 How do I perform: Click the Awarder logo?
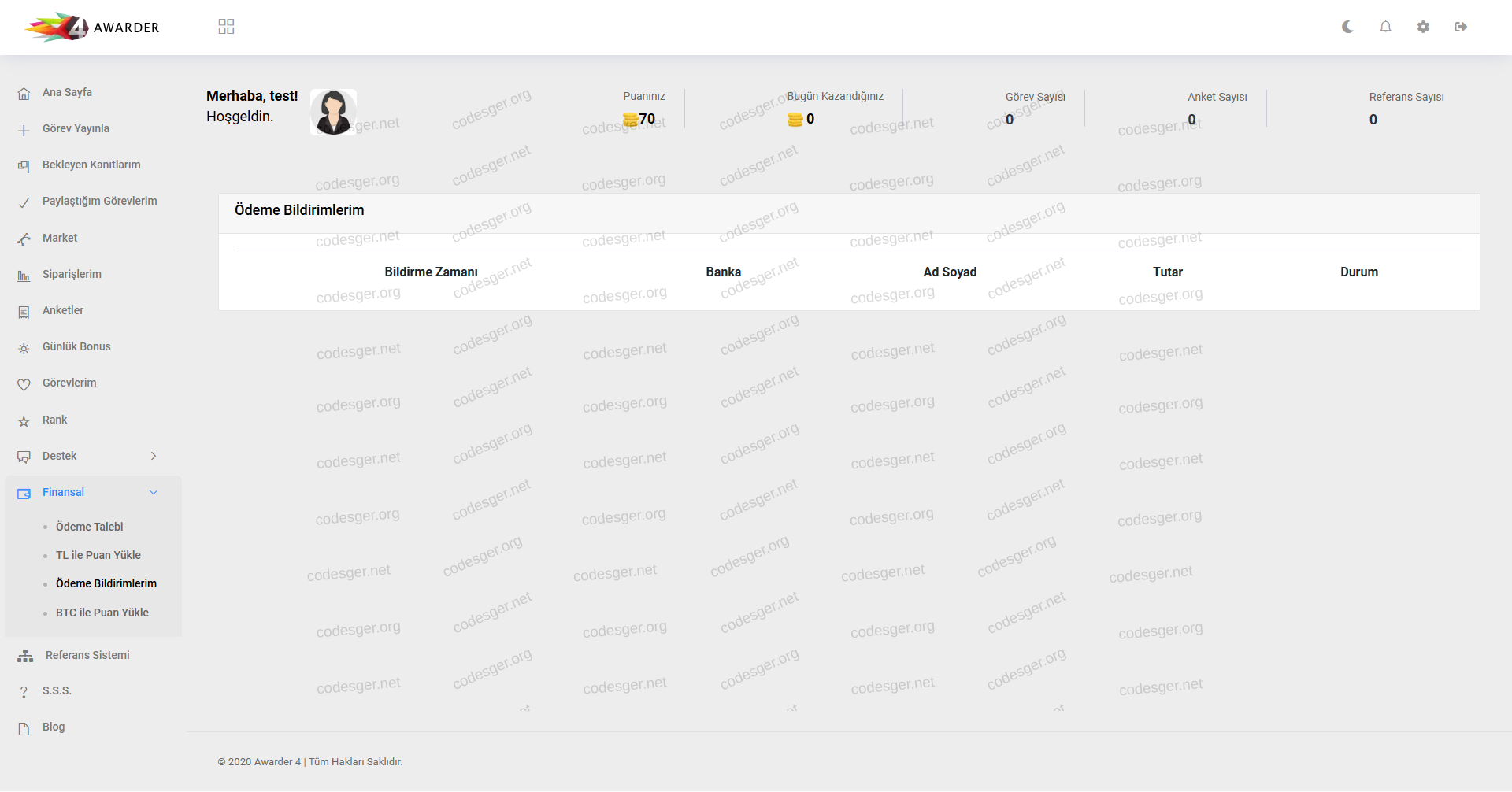[x=92, y=27]
